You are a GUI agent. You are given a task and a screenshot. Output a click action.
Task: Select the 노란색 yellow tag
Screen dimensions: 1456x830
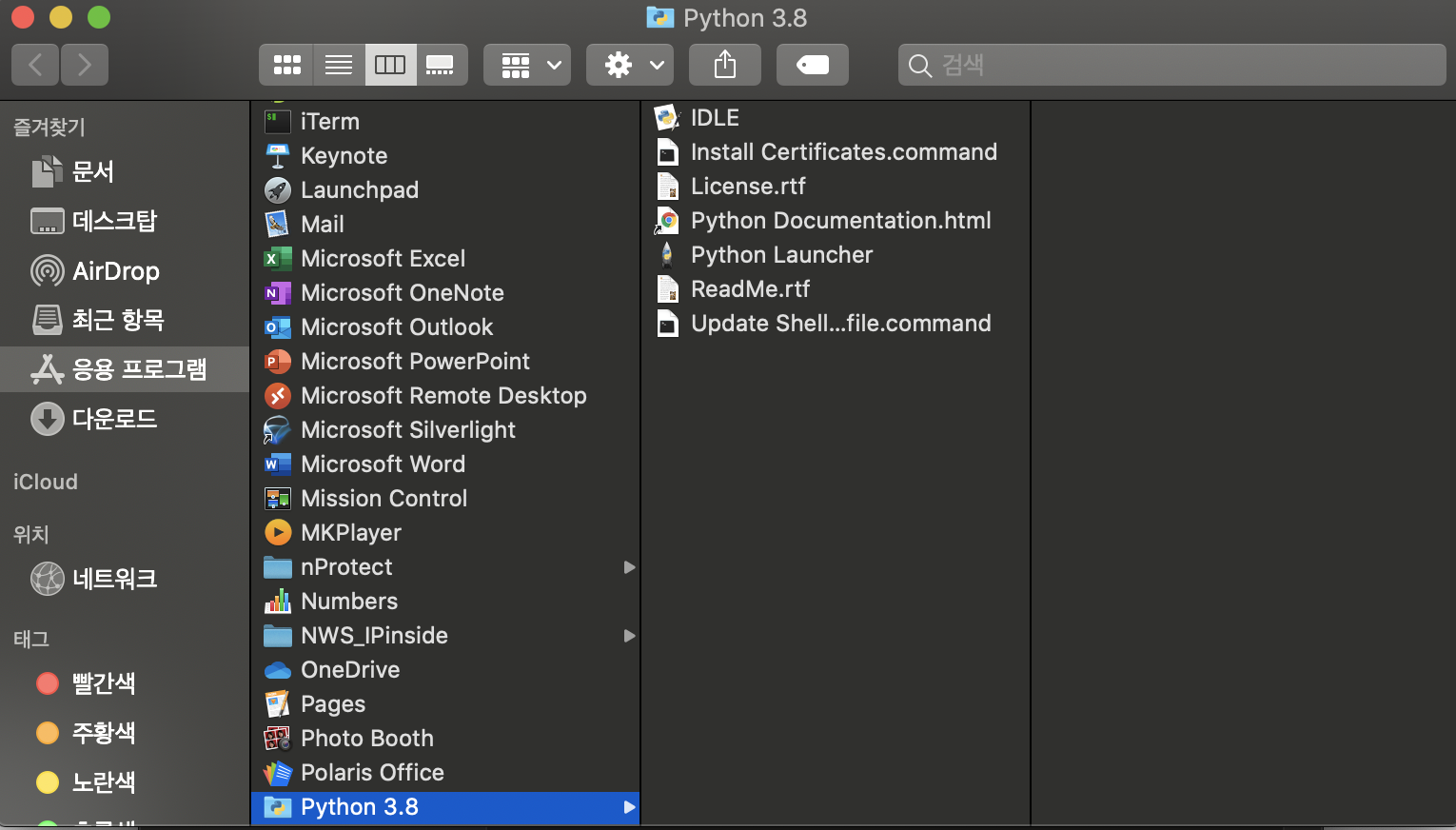[x=125, y=782]
